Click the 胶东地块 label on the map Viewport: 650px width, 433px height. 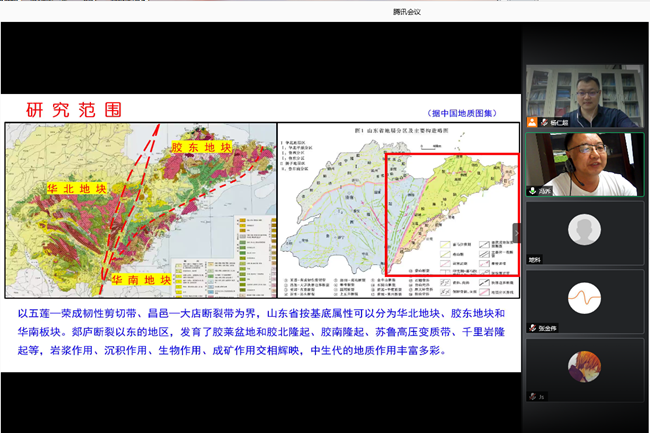[200, 148]
